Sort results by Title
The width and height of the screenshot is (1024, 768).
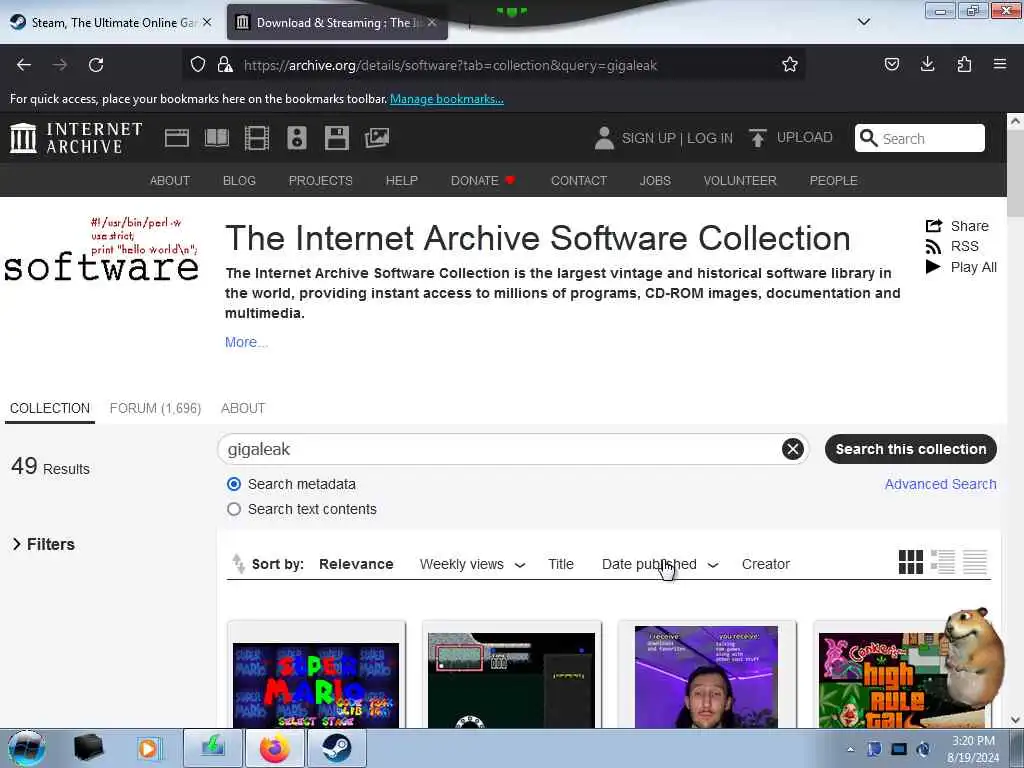point(561,564)
